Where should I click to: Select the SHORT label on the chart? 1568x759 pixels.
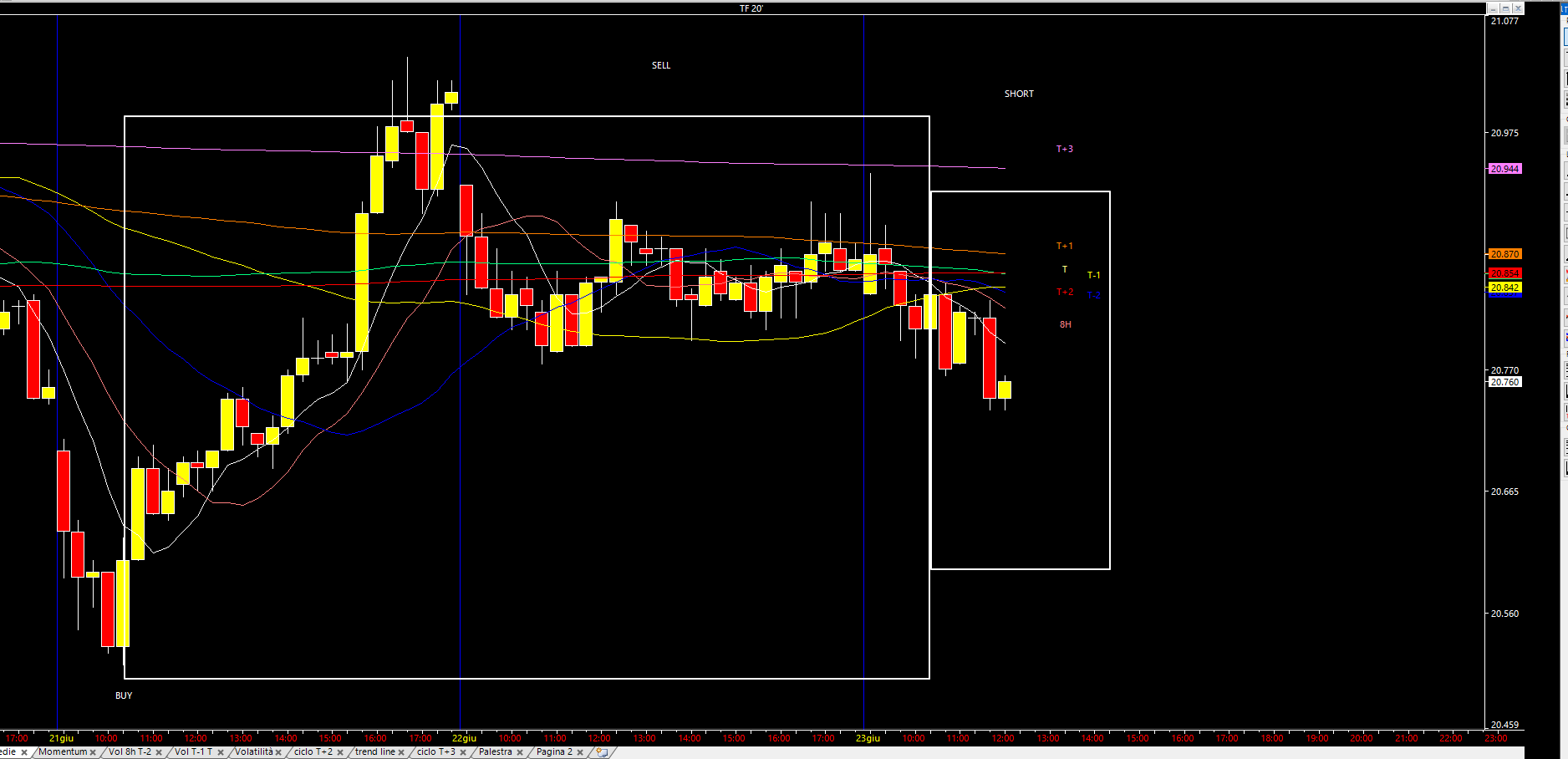coord(1019,94)
